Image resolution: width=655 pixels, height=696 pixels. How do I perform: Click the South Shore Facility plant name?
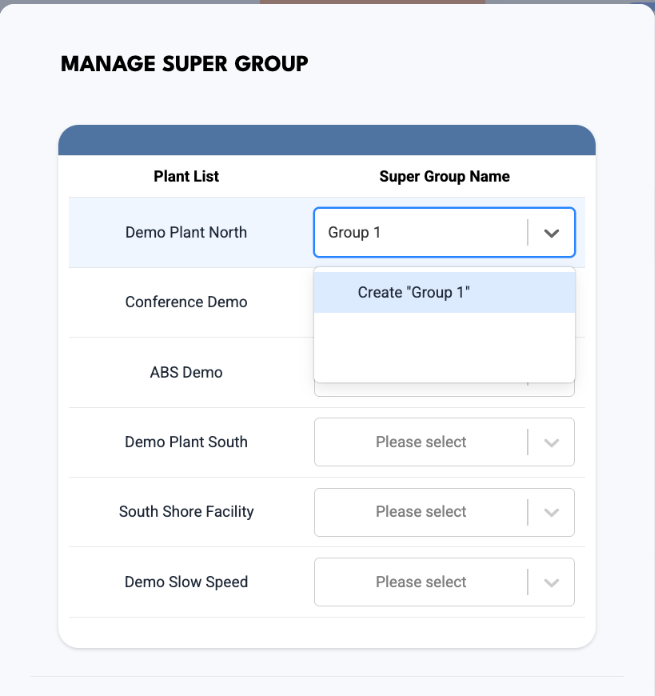pos(186,511)
